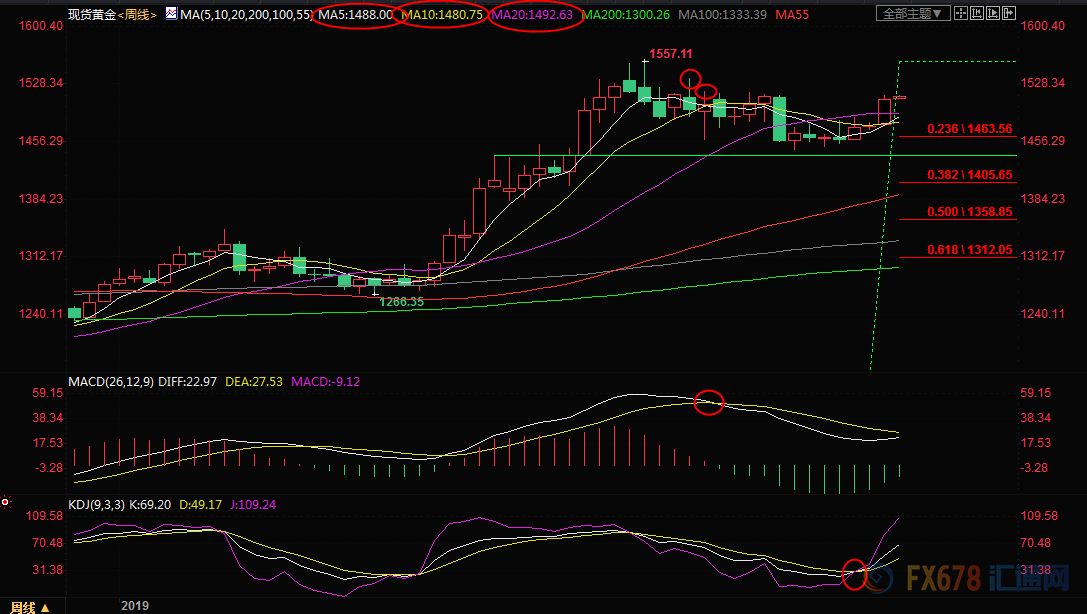The width and height of the screenshot is (1087, 614).
Task: Click the <周线> period label beside 现货黄金
Action: (x=135, y=15)
